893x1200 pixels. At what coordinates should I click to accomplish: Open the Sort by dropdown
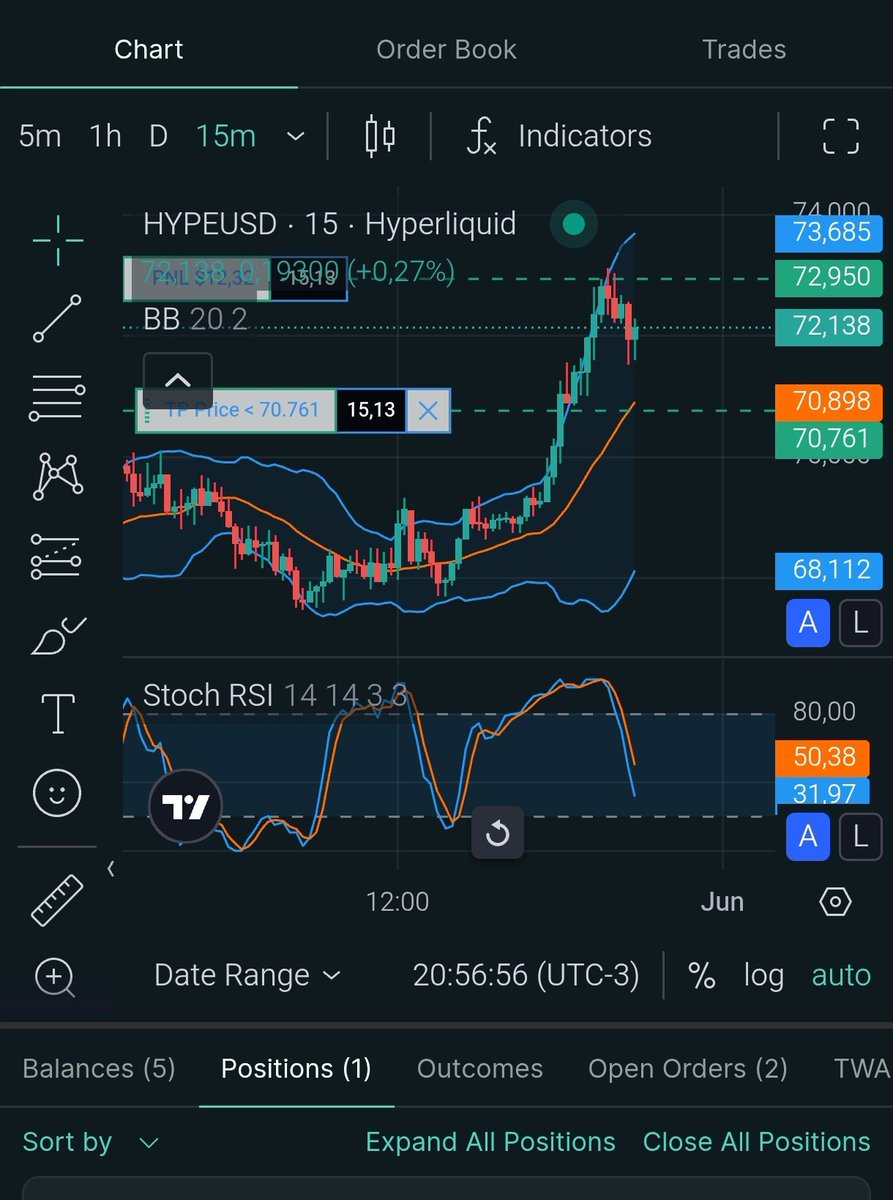click(90, 1142)
